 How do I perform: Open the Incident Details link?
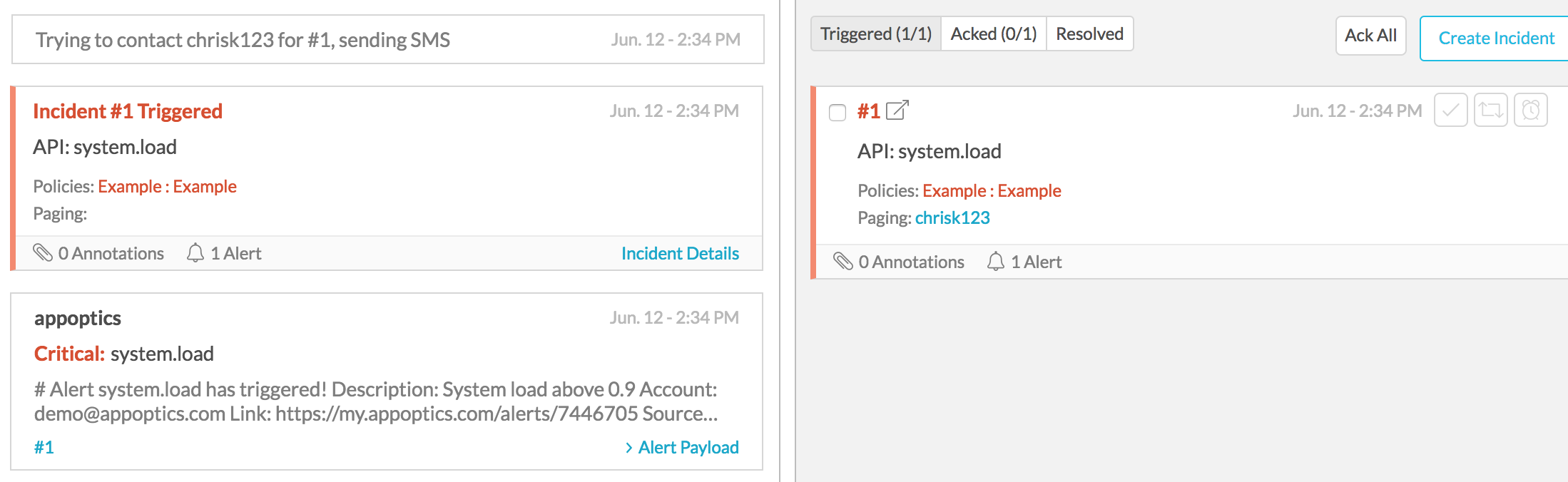pos(680,253)
